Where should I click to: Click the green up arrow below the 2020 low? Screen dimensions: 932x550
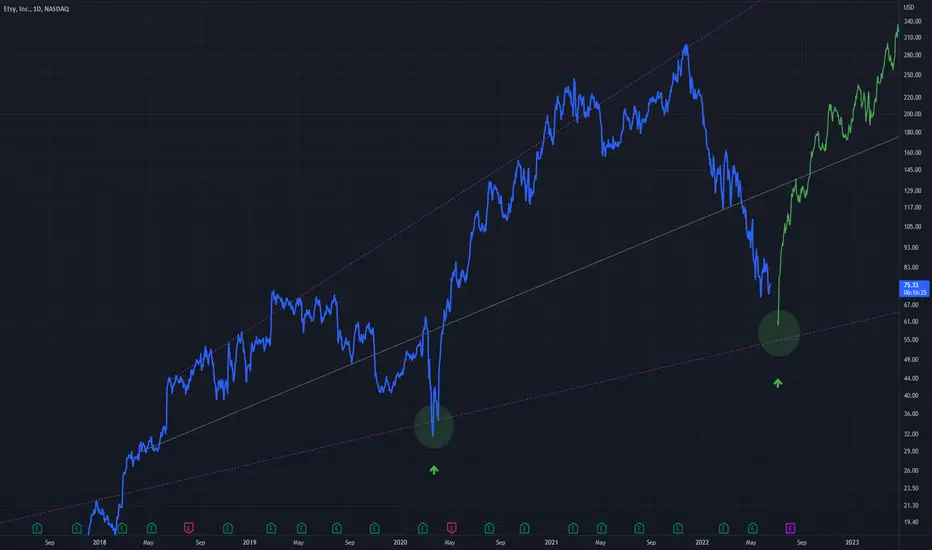pyautogui.click(x=434, y=470)
